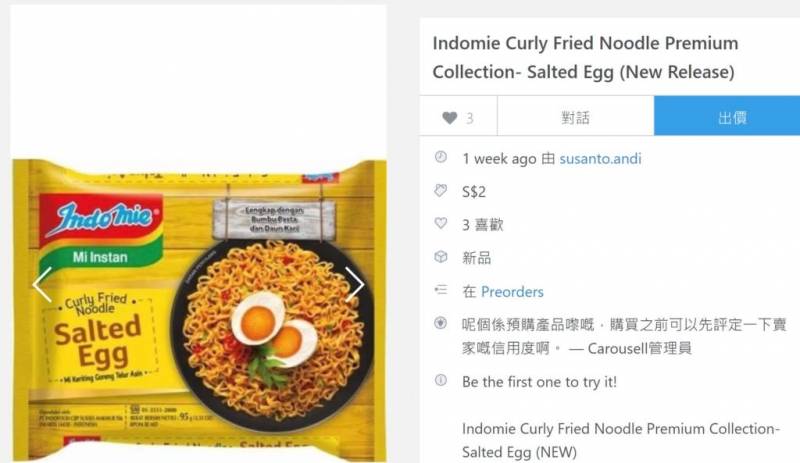800x463 pixels.
Task: Click the S$2 price text
Action: [474, 192]
